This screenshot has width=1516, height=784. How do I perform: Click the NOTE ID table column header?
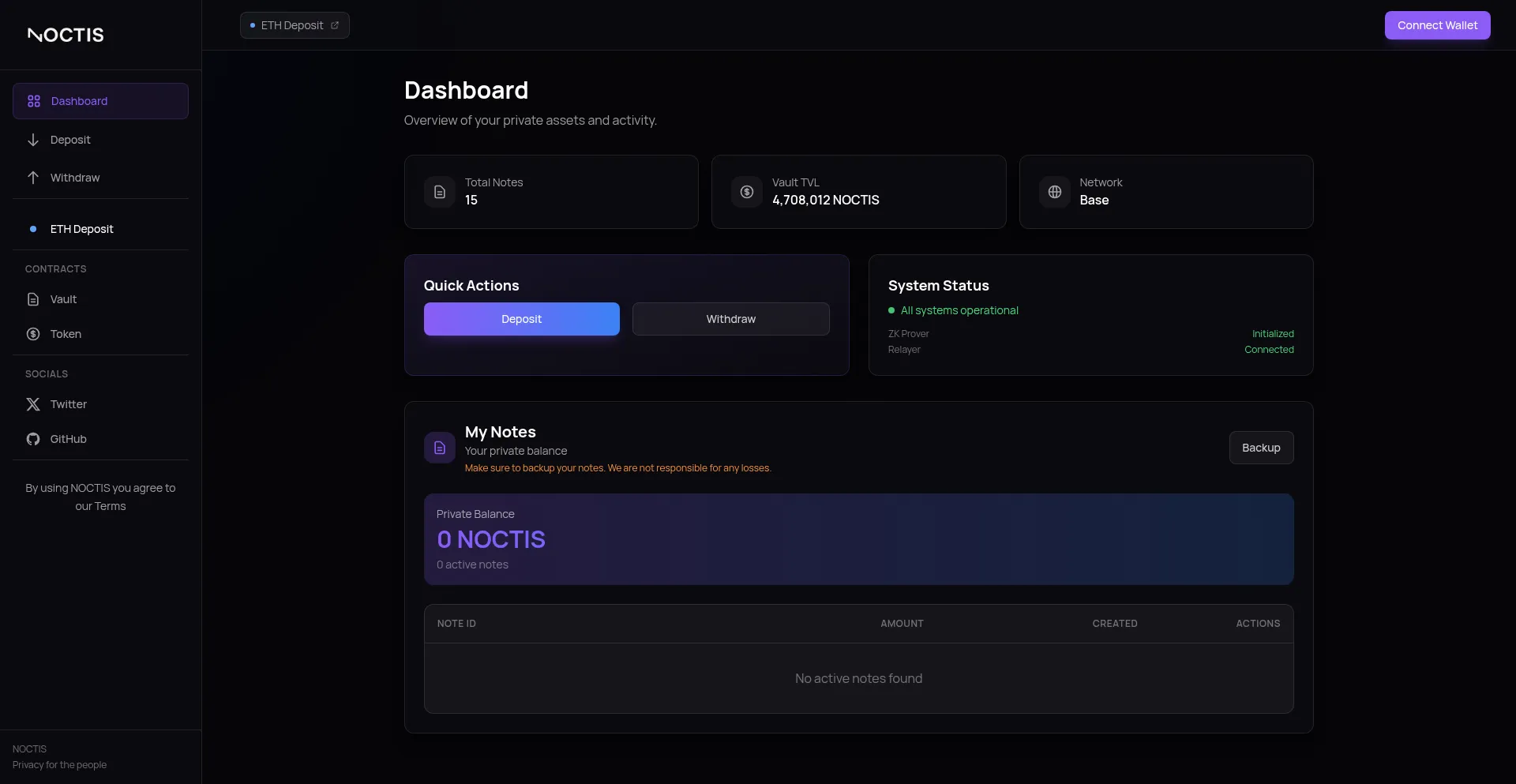[457, 624]
